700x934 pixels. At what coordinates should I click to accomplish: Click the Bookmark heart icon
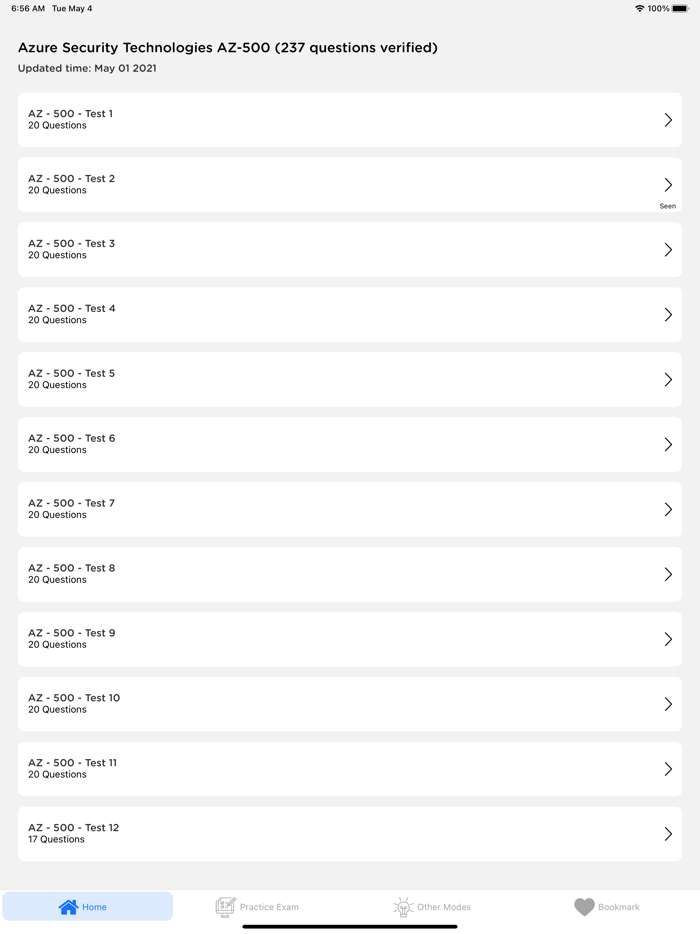point(583,907)
